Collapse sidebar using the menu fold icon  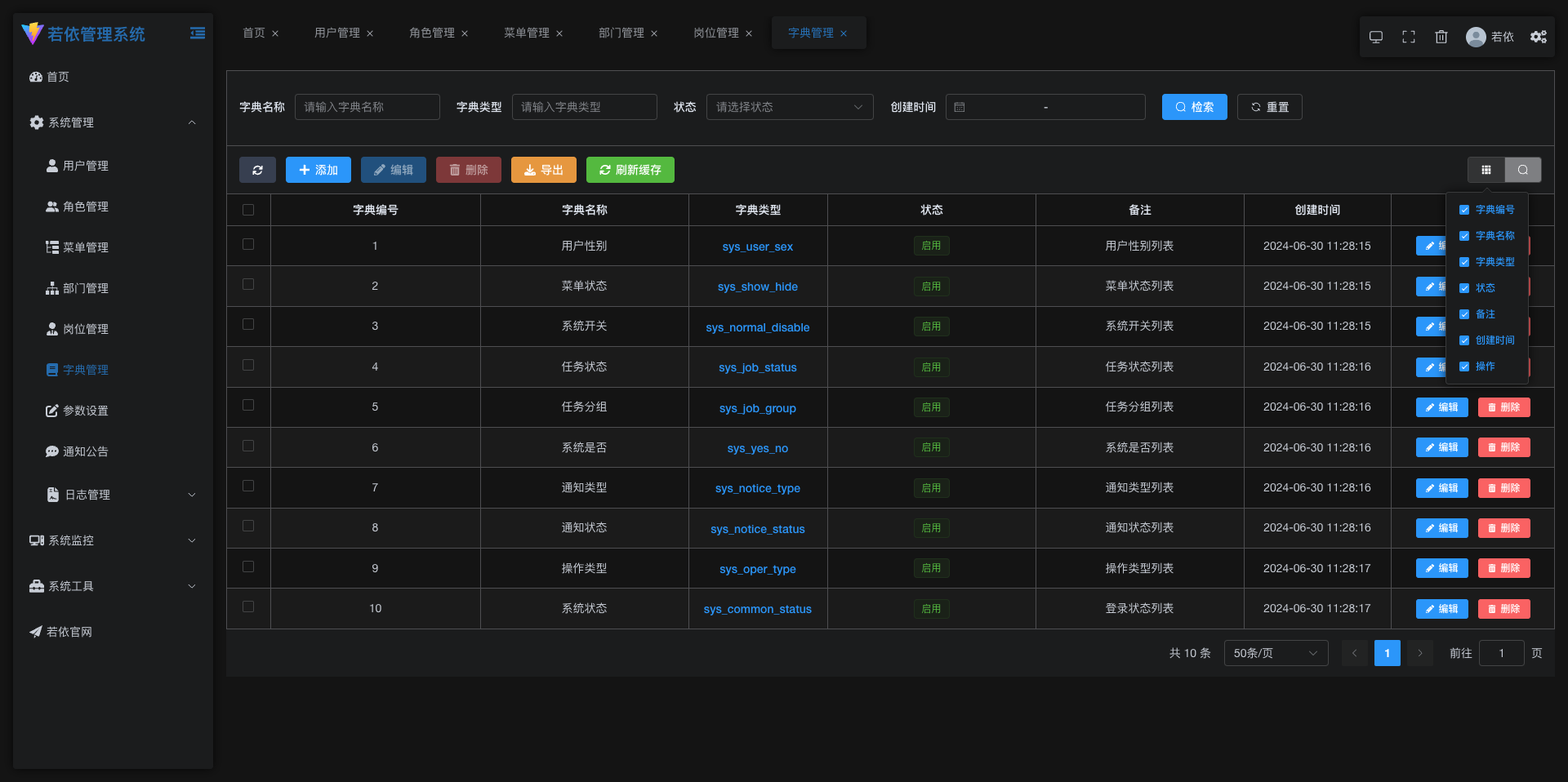pyautogui.click(x=198, y=33)
